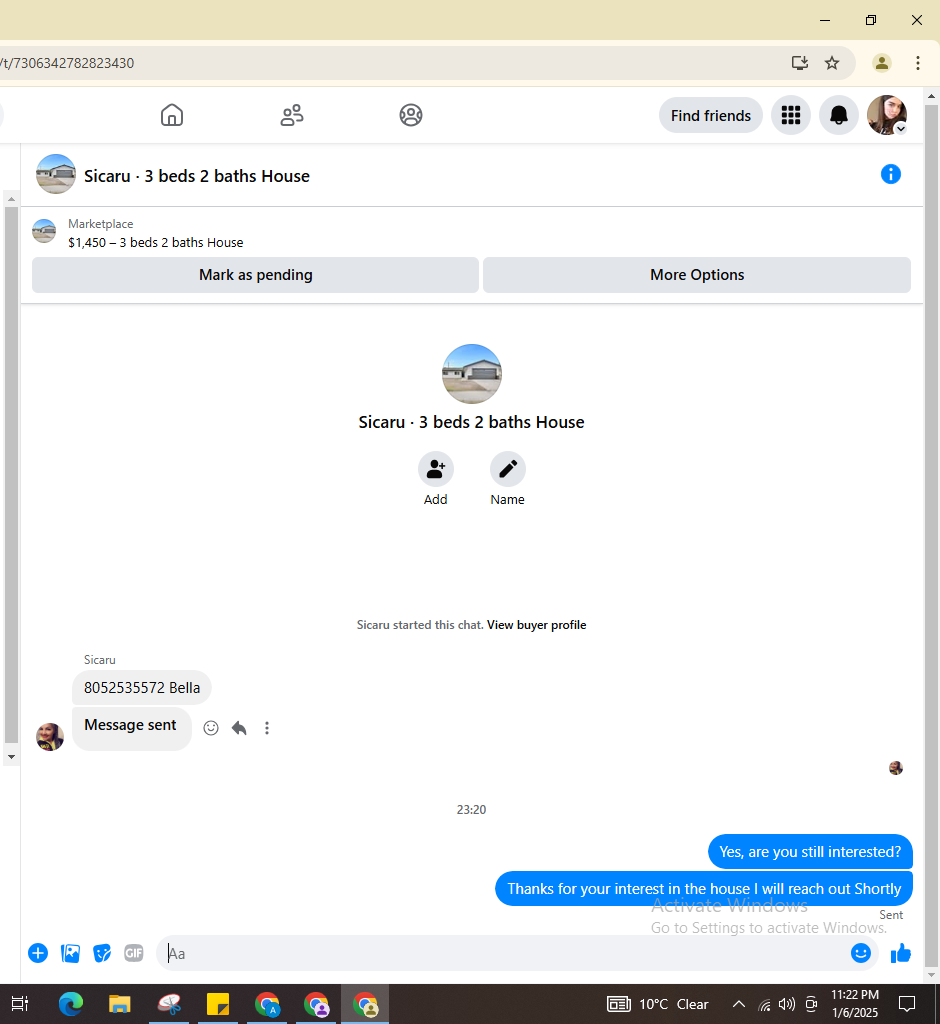This screenshot has width=940, height=1024.
Task: Click More Options button
Action: [x=697, y=275]
